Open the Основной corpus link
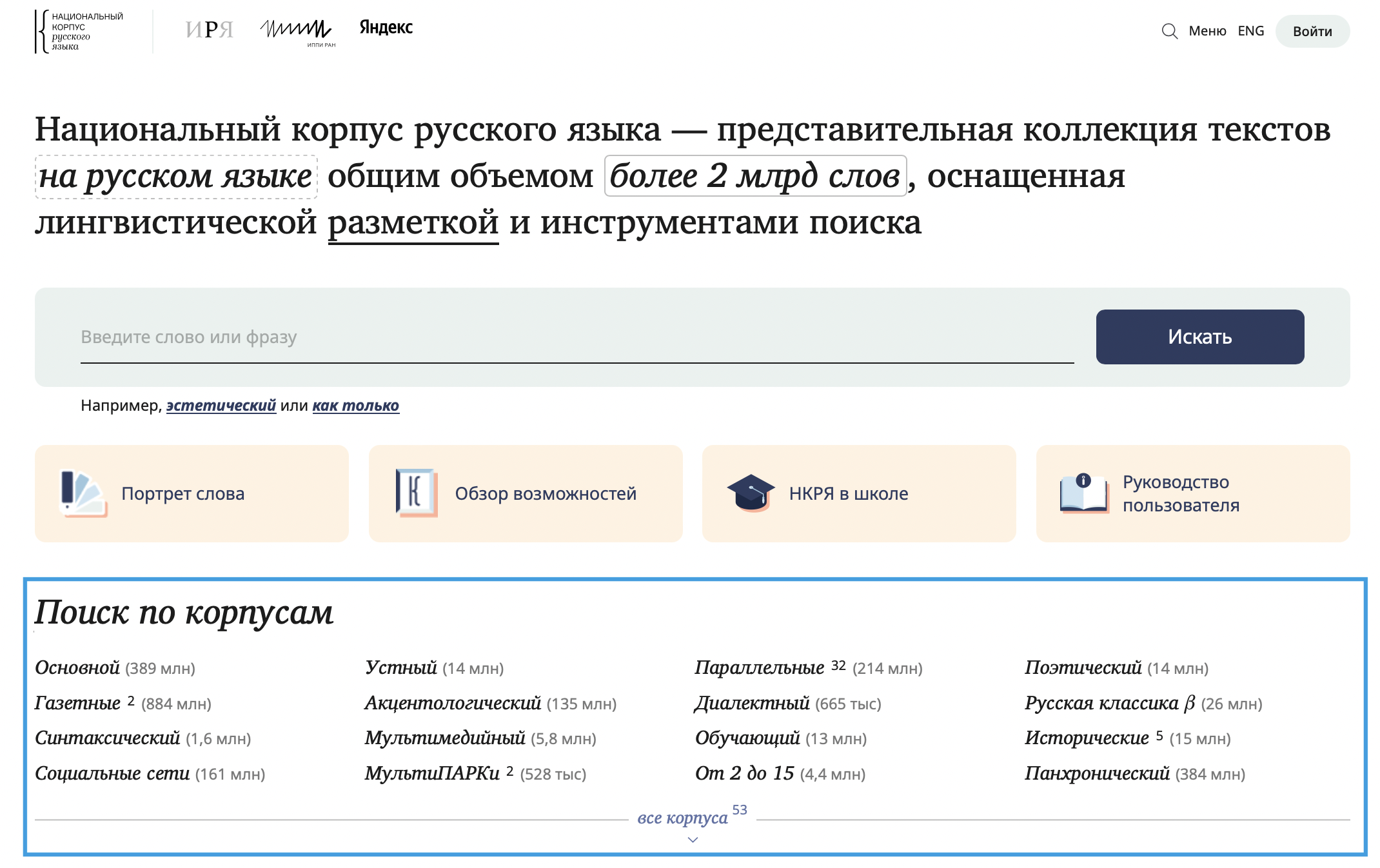The width and height of the screenshot is (1380, 868). tap(77, 668)
